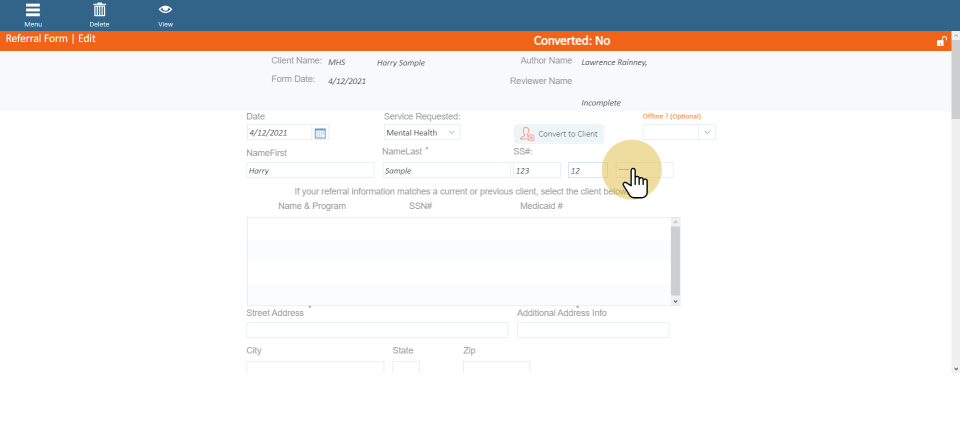This screenshot has width=960, height=442.
Task: Click the Additional Address Info field
Action: pos(593,330)
